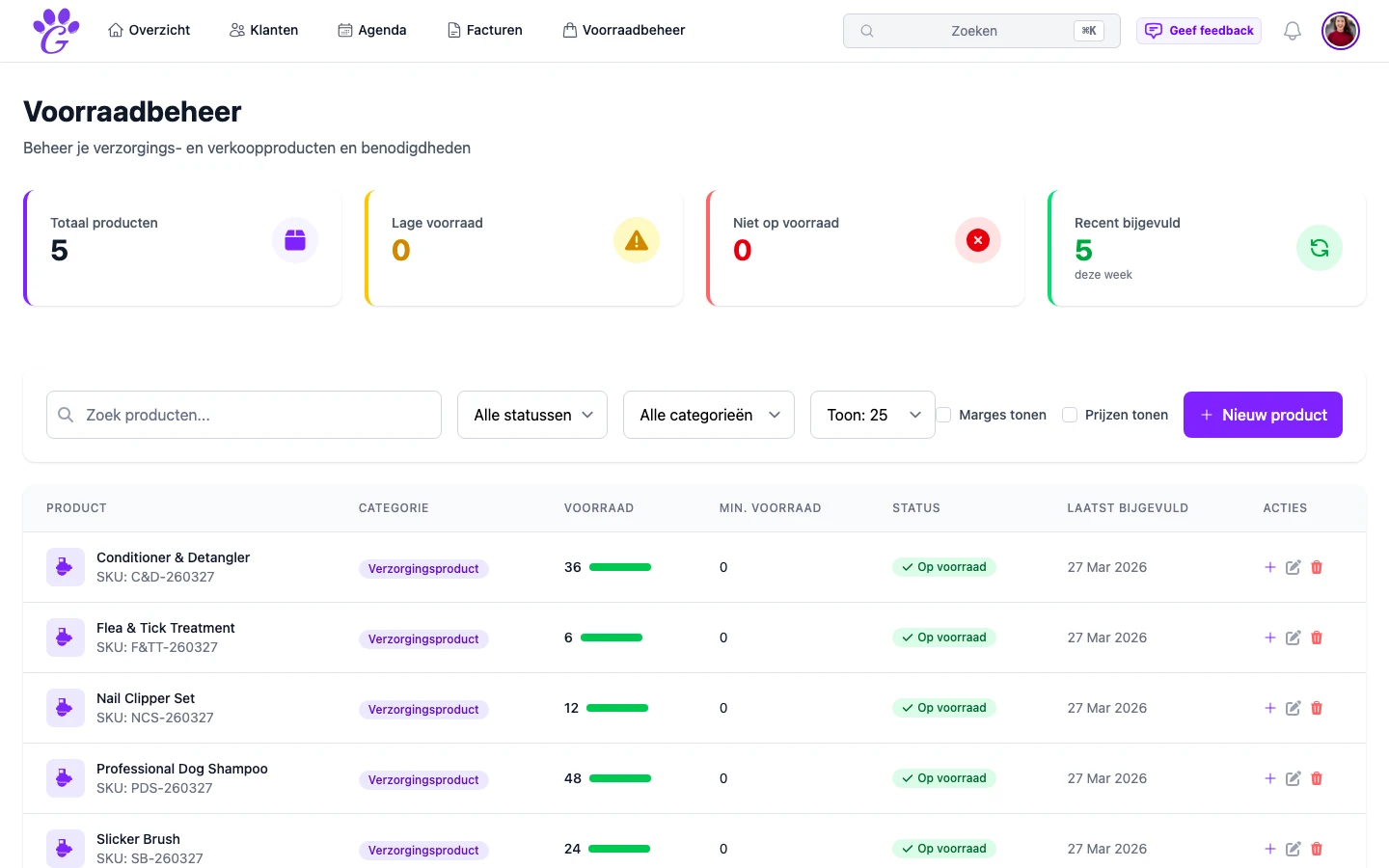Screen dimensions: 1389x868
Task: Open the notifications bell
Action: click(1292, 31)
